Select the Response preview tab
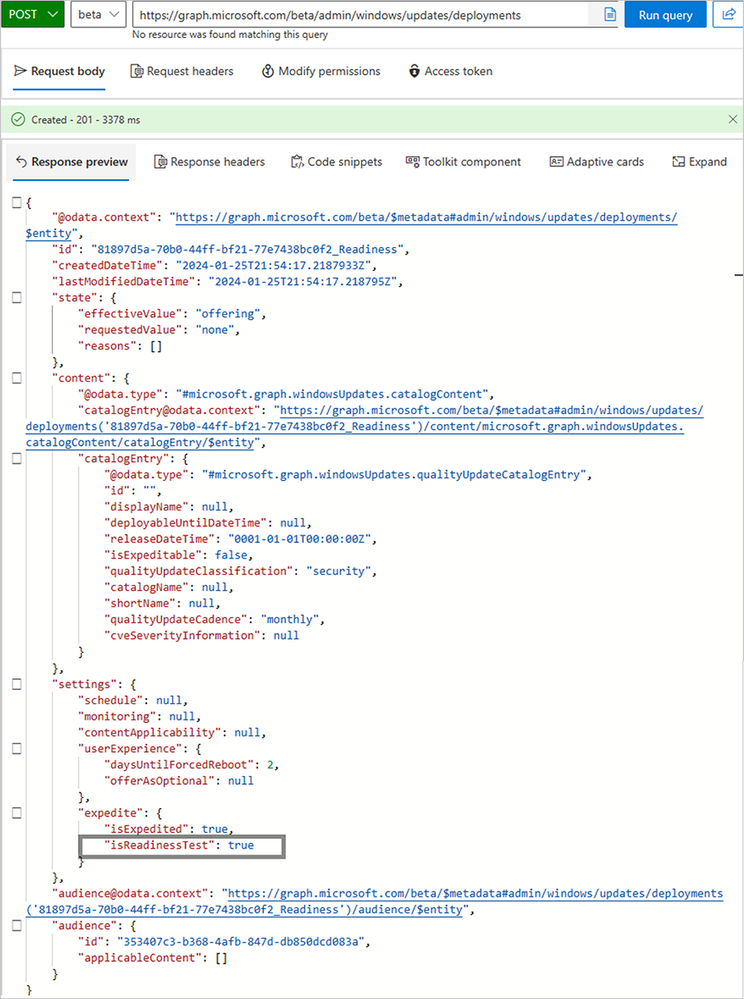The width and height of the screenshot is (744, 999). coord(71,162)
